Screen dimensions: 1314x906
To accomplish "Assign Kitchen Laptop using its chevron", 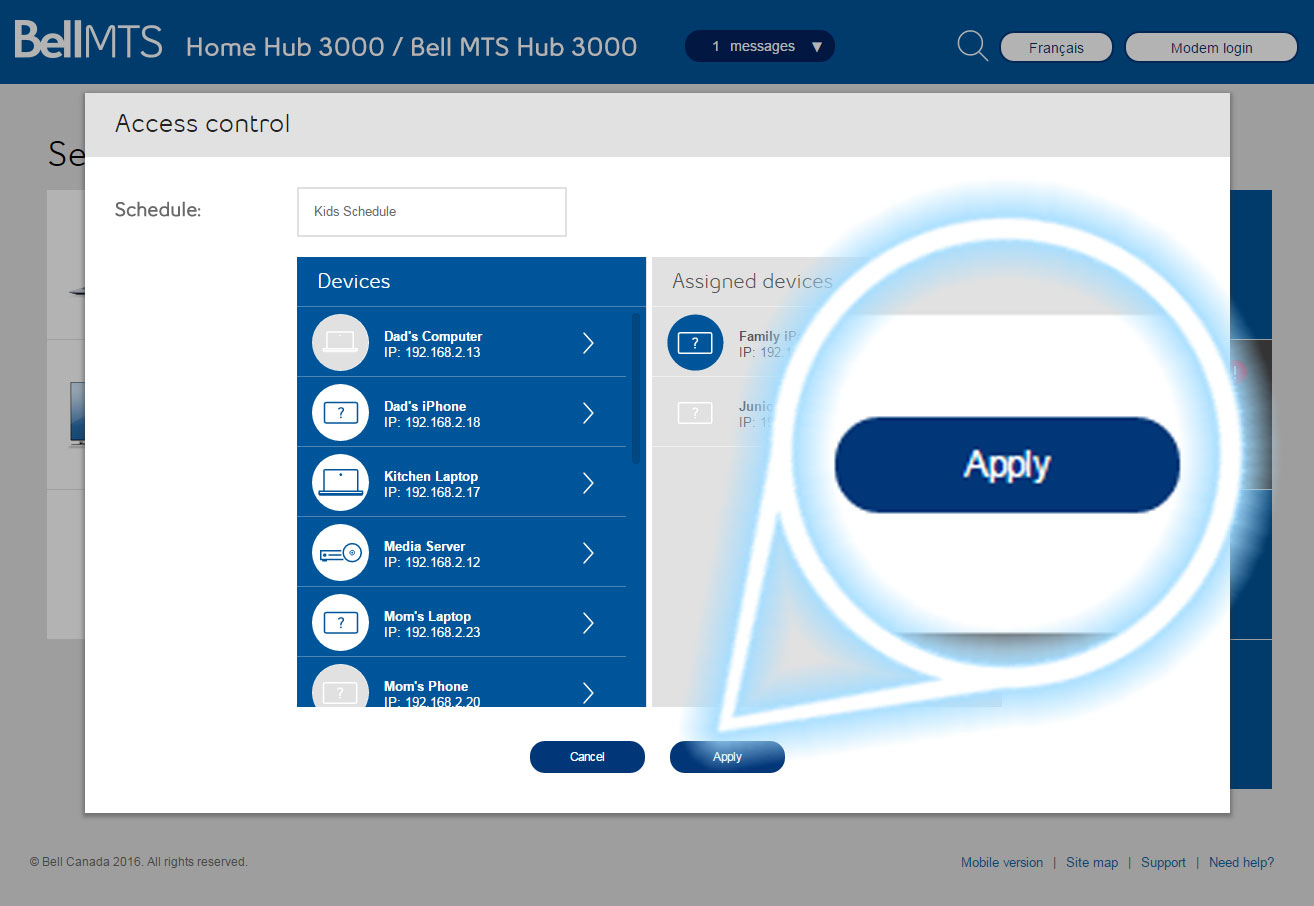I will click(x=588, y=483).
